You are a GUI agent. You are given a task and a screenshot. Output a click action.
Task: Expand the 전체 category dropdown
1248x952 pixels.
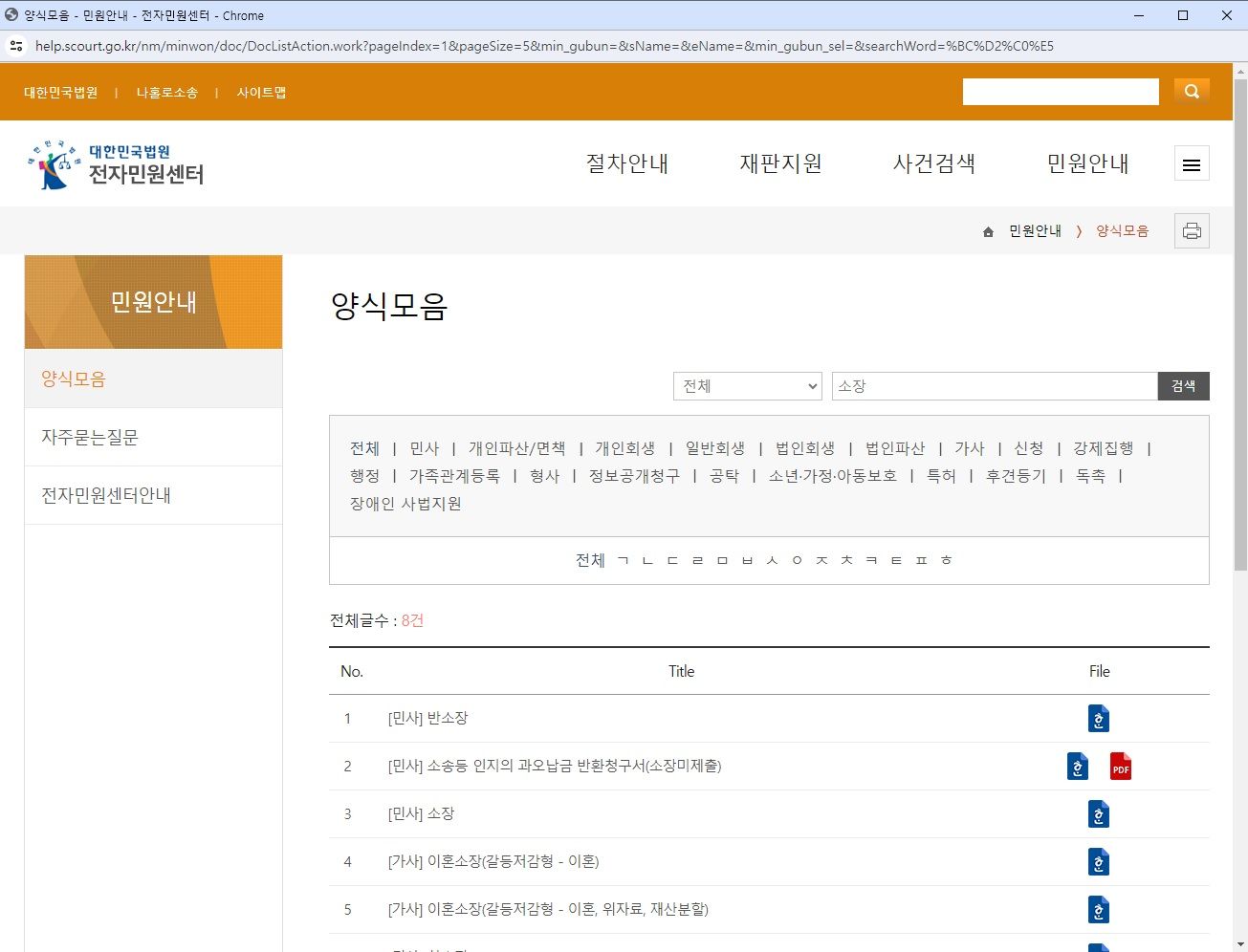(747, 386)
